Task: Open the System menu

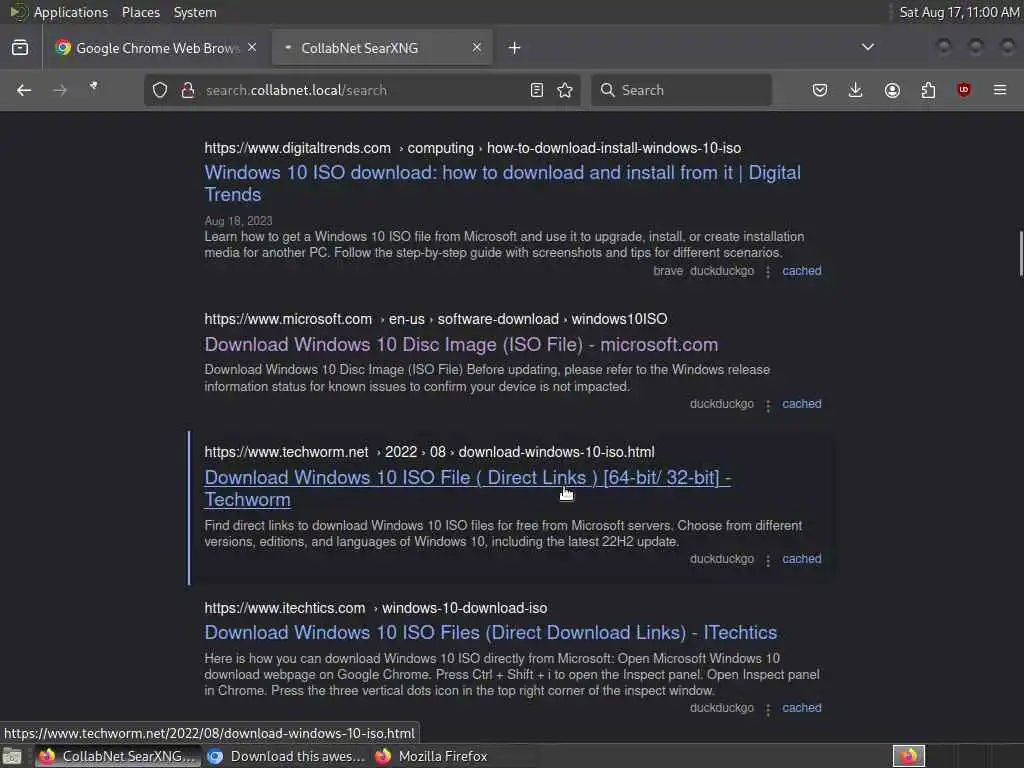Action: pos(195,12)
